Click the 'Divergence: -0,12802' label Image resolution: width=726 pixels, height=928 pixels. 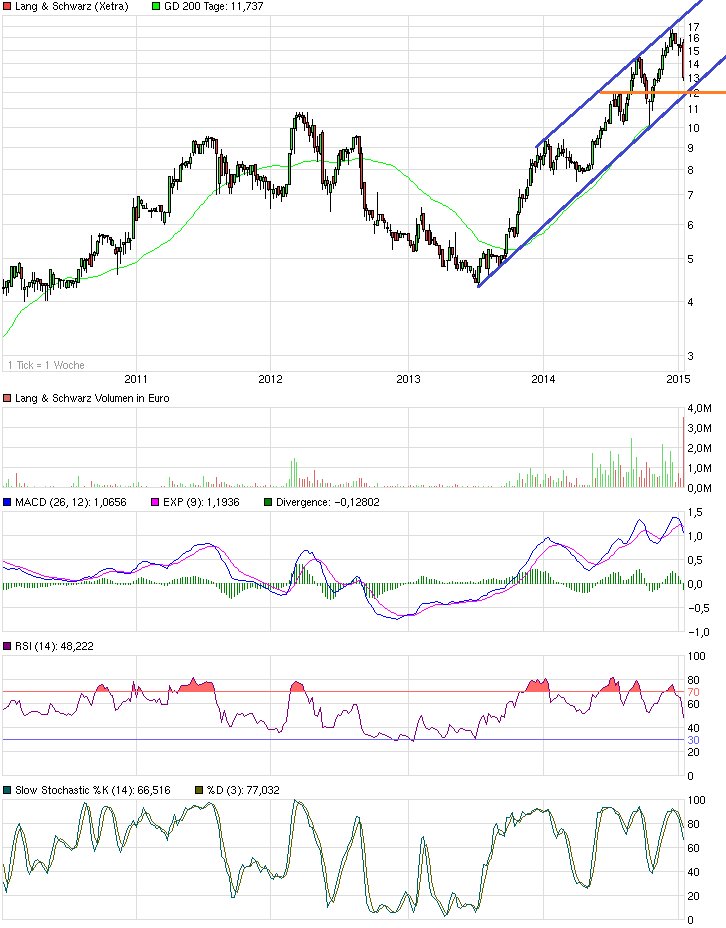pyautogui.click(x=328, y=502)
